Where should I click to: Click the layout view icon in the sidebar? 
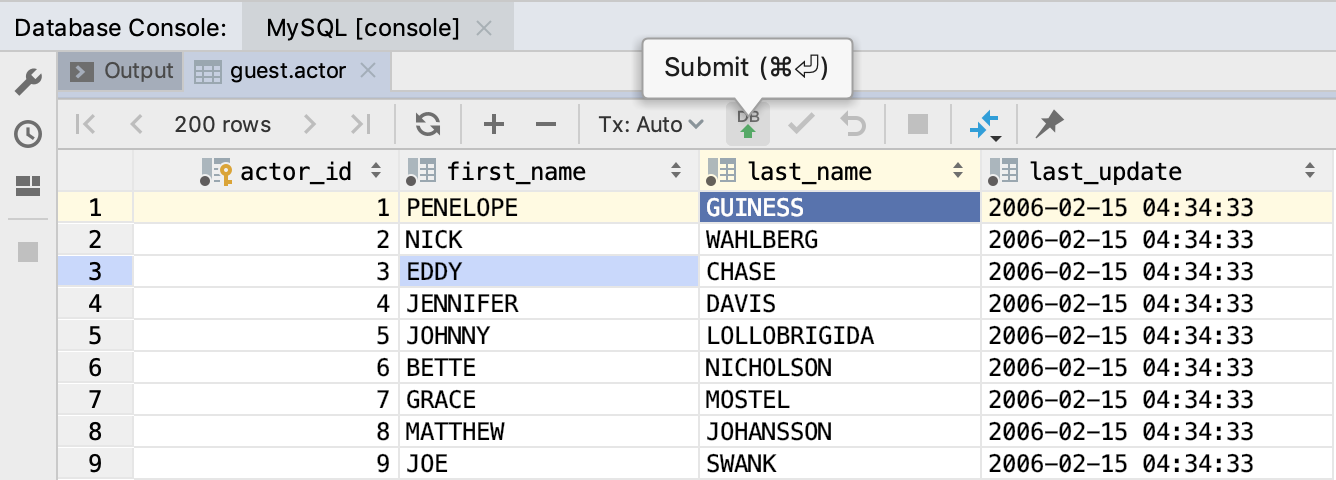pyautogui.click(x=28, y=186)
